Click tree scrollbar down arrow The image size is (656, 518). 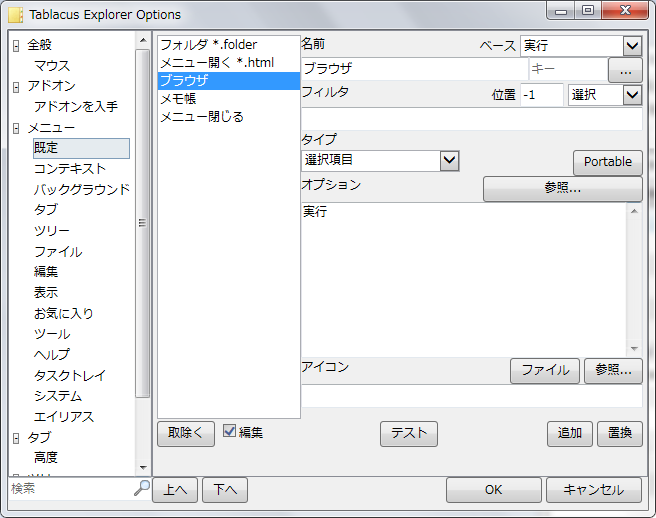pyautogui.click(x=143, y=468)
